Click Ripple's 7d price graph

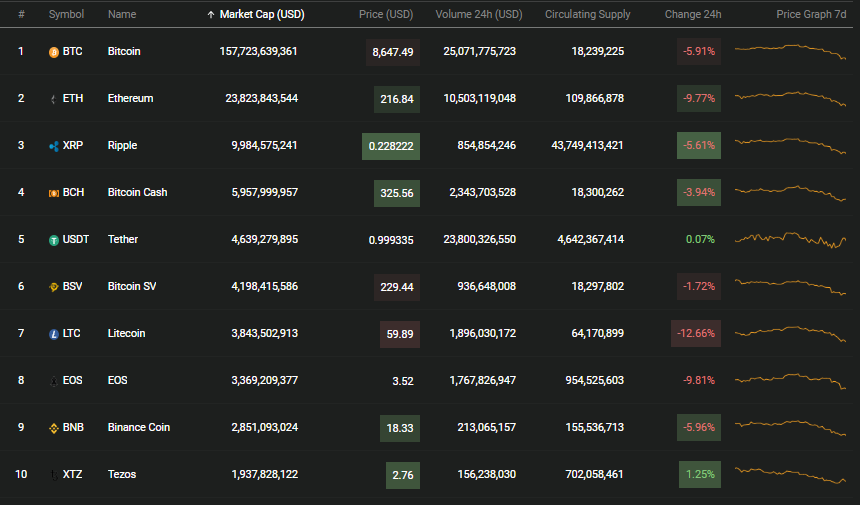pyautogui.click(x=790, y=146)
